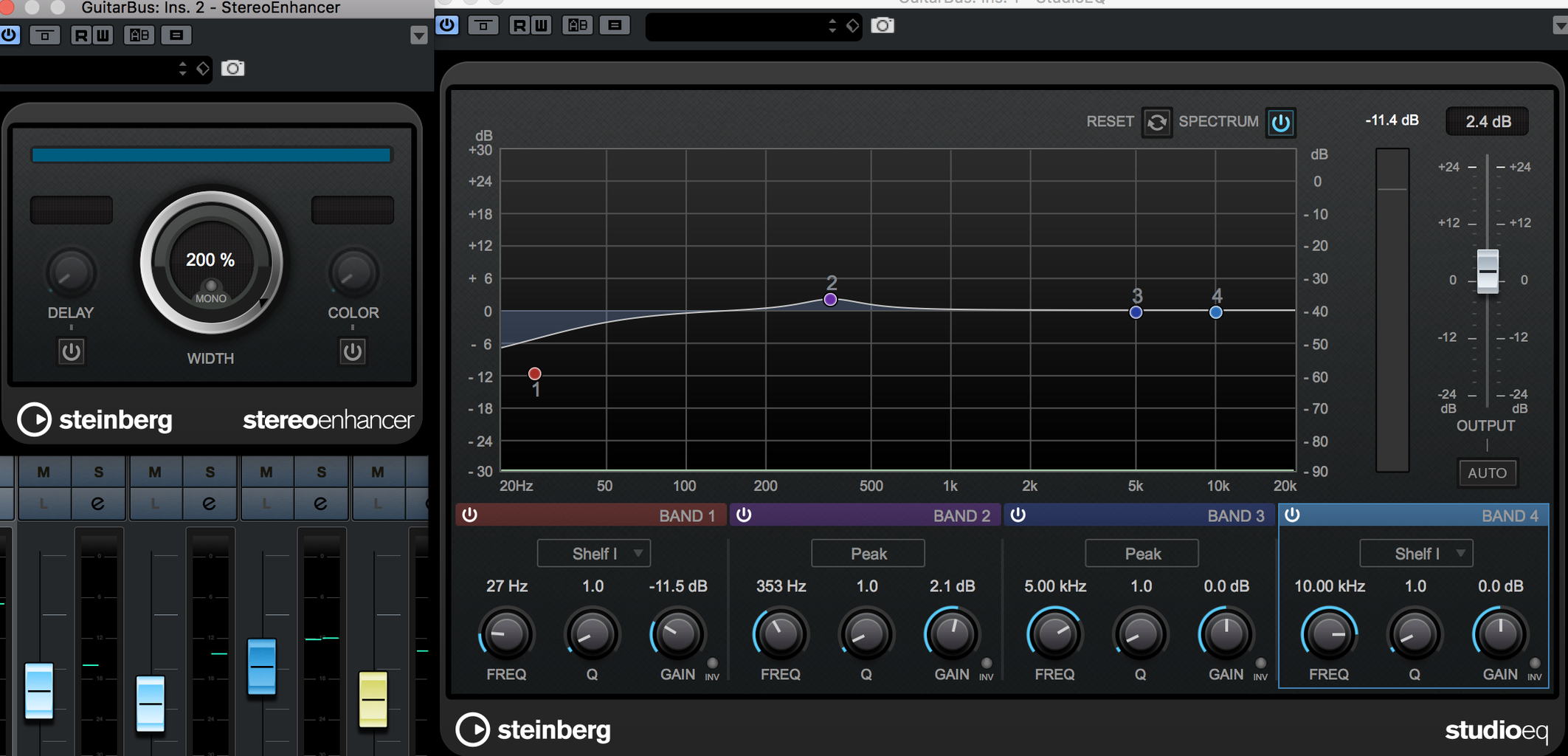Click the StudioEQ Output fader handle
This screenshot has height=756, width=1568.
[x=1488, y=271]
